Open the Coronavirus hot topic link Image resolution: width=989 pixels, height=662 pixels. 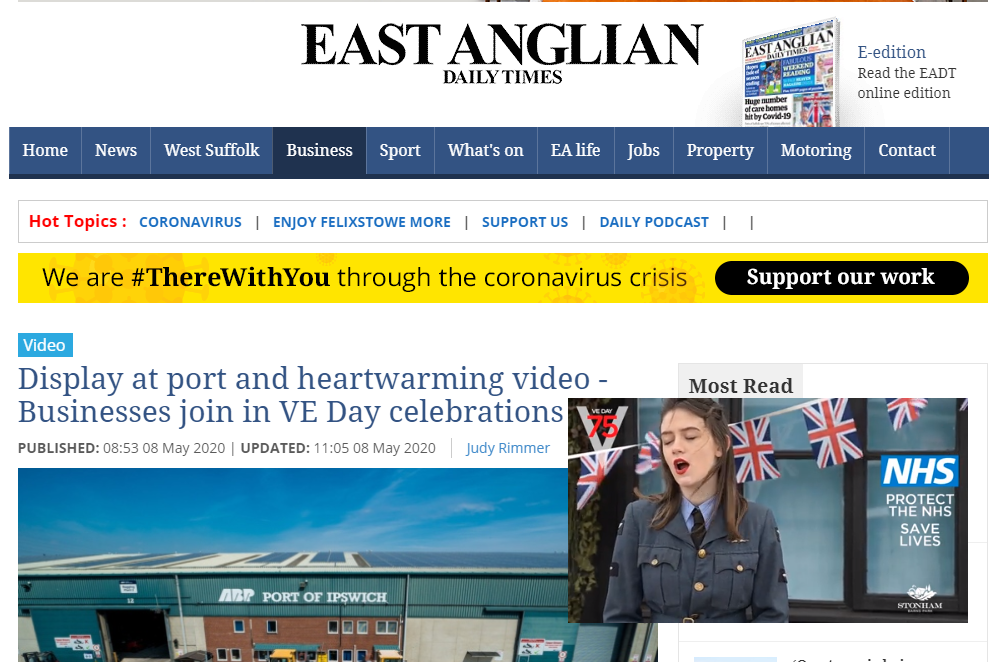coord(190,222)
